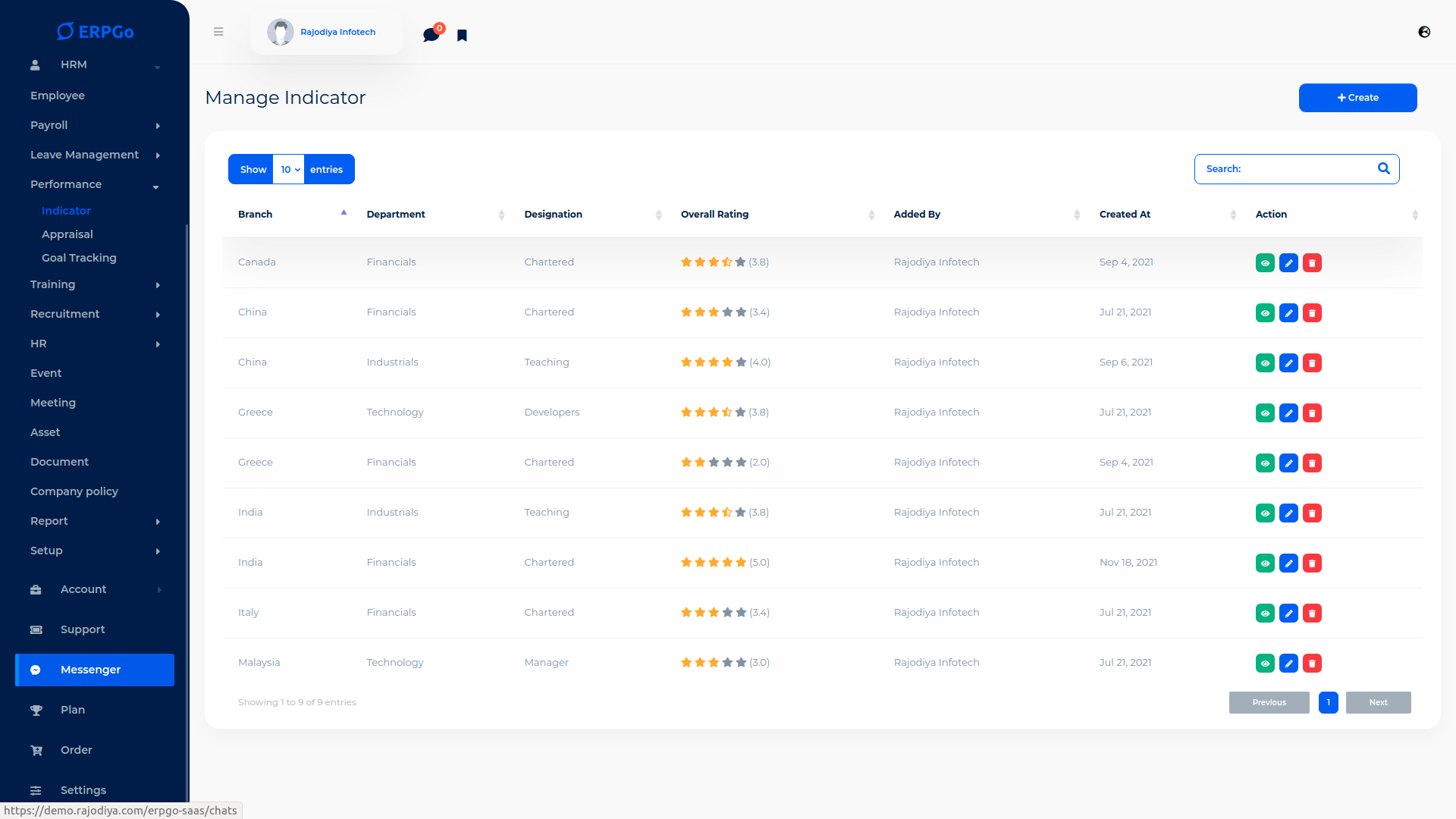The image size is (1456, 819).
Task: Edit the Canada Financials indicator
Action: 1288,263
